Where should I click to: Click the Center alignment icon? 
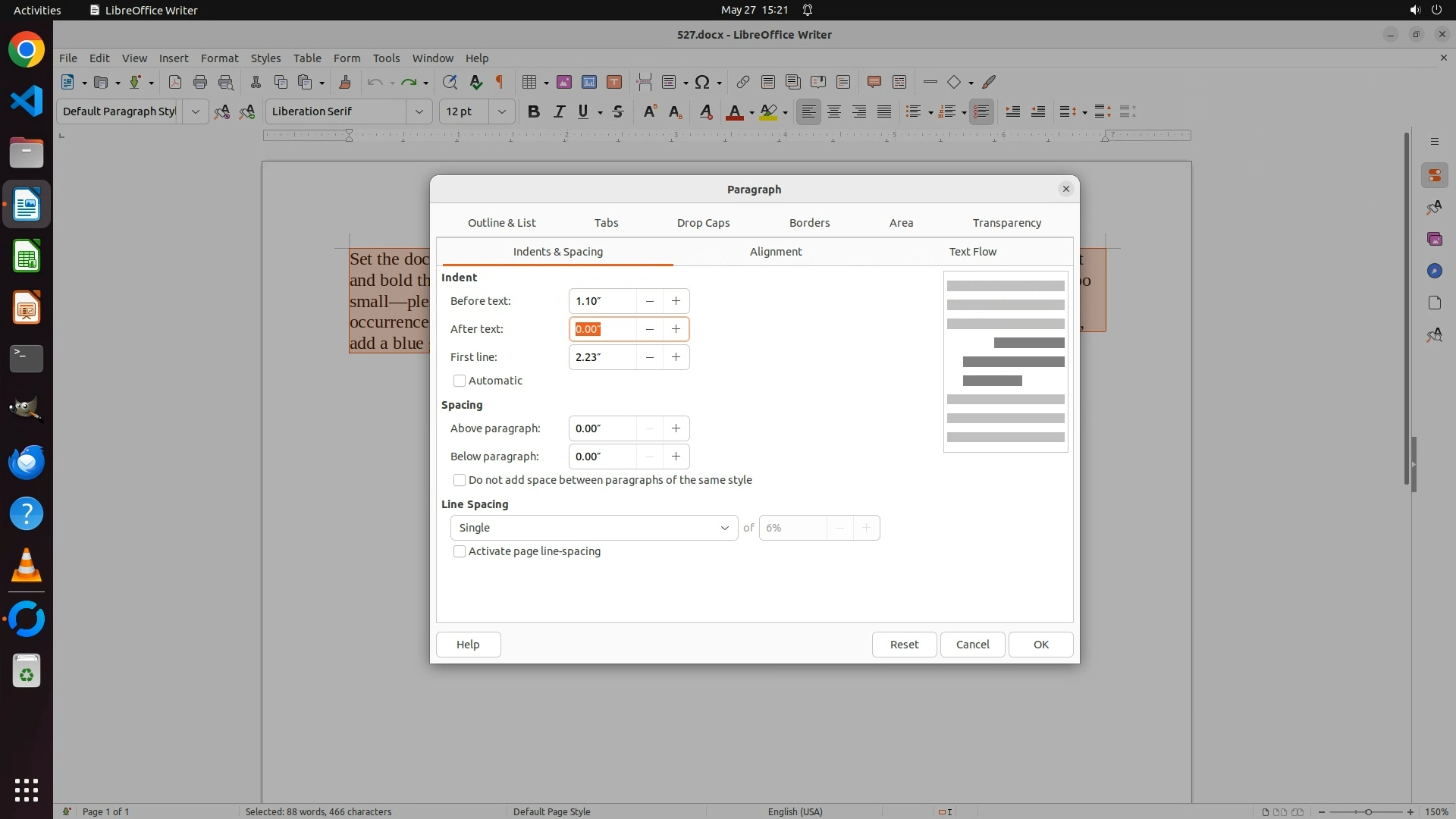pyautogui.click(x=833, y=111)
